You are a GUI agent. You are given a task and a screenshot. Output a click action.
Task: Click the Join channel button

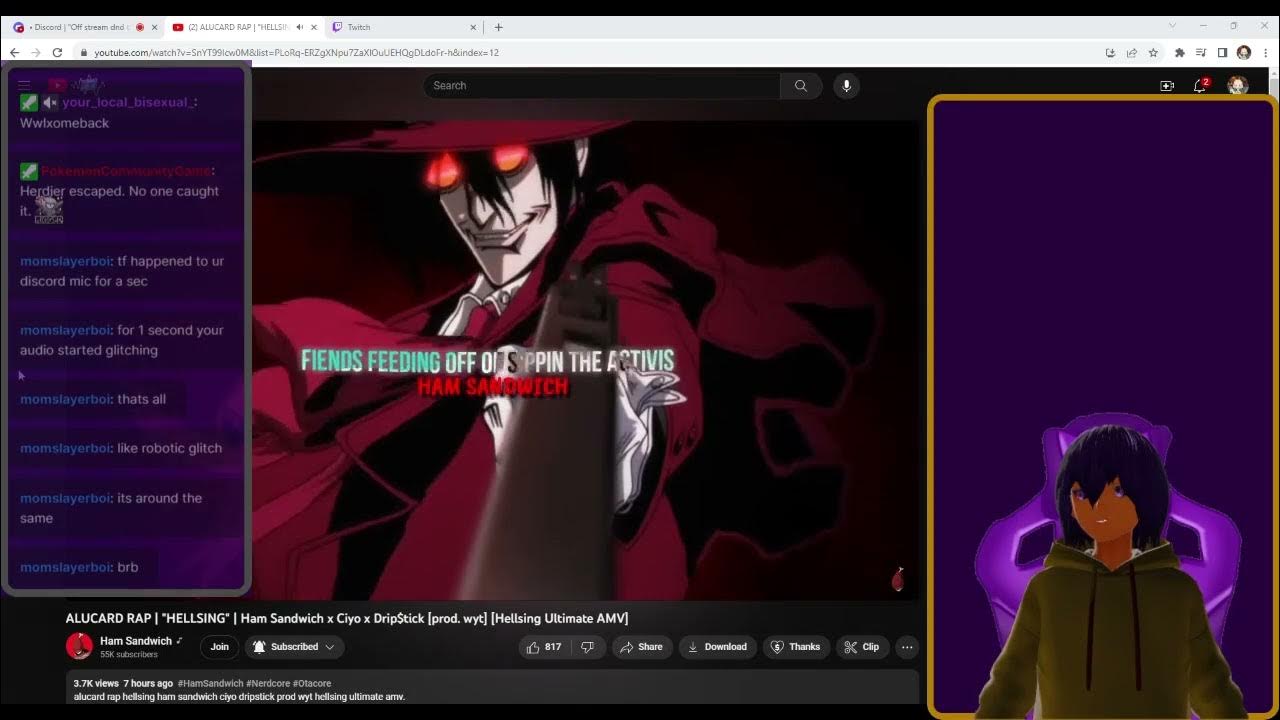tap(219, 647)
